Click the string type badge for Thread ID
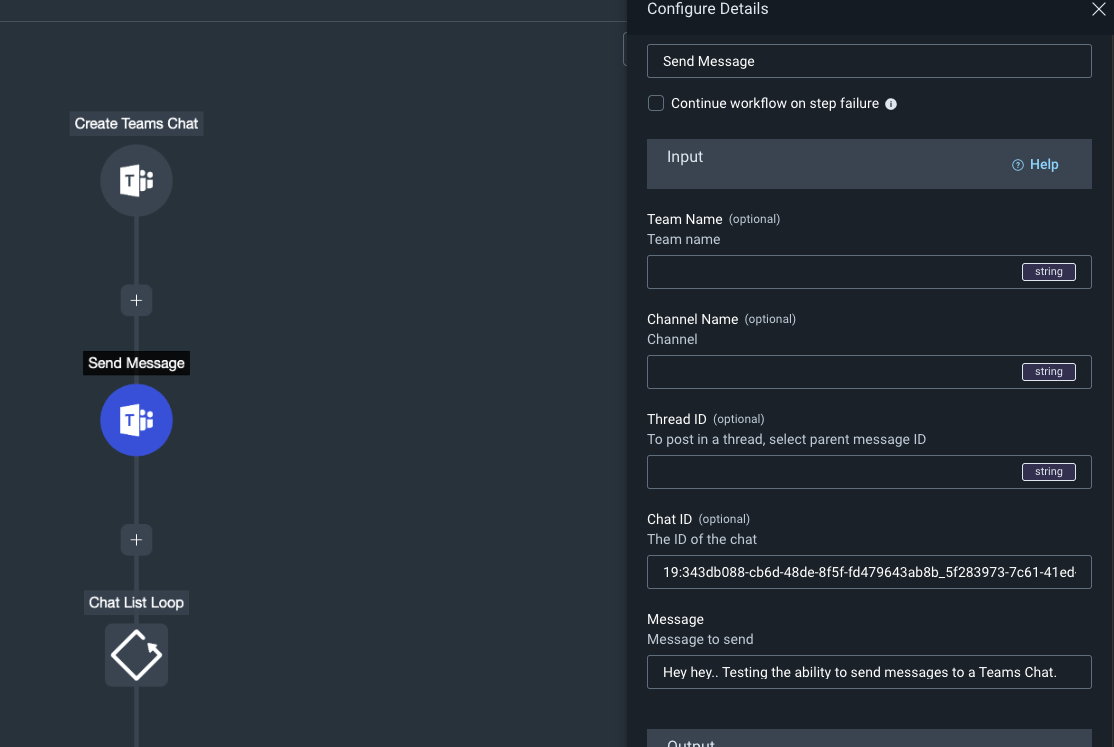 coord(1048,472)
